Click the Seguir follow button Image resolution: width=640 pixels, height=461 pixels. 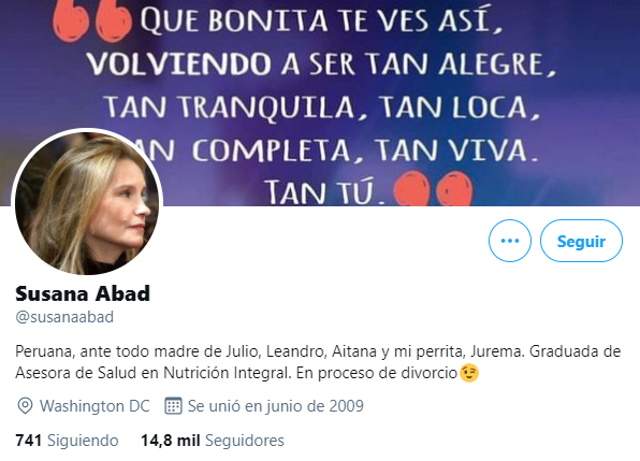tap(581, 241)
